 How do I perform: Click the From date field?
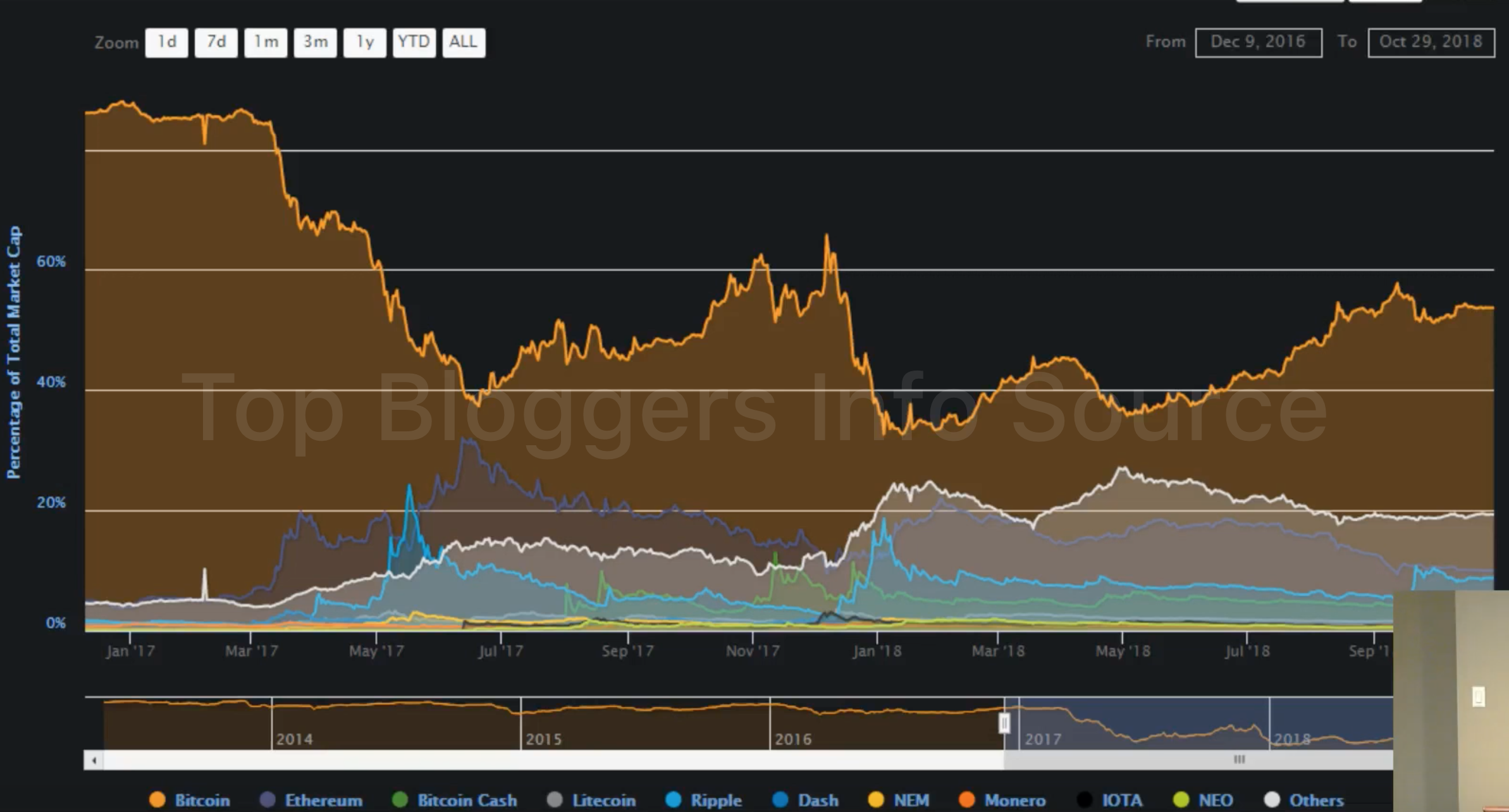tap(1258, 42)
